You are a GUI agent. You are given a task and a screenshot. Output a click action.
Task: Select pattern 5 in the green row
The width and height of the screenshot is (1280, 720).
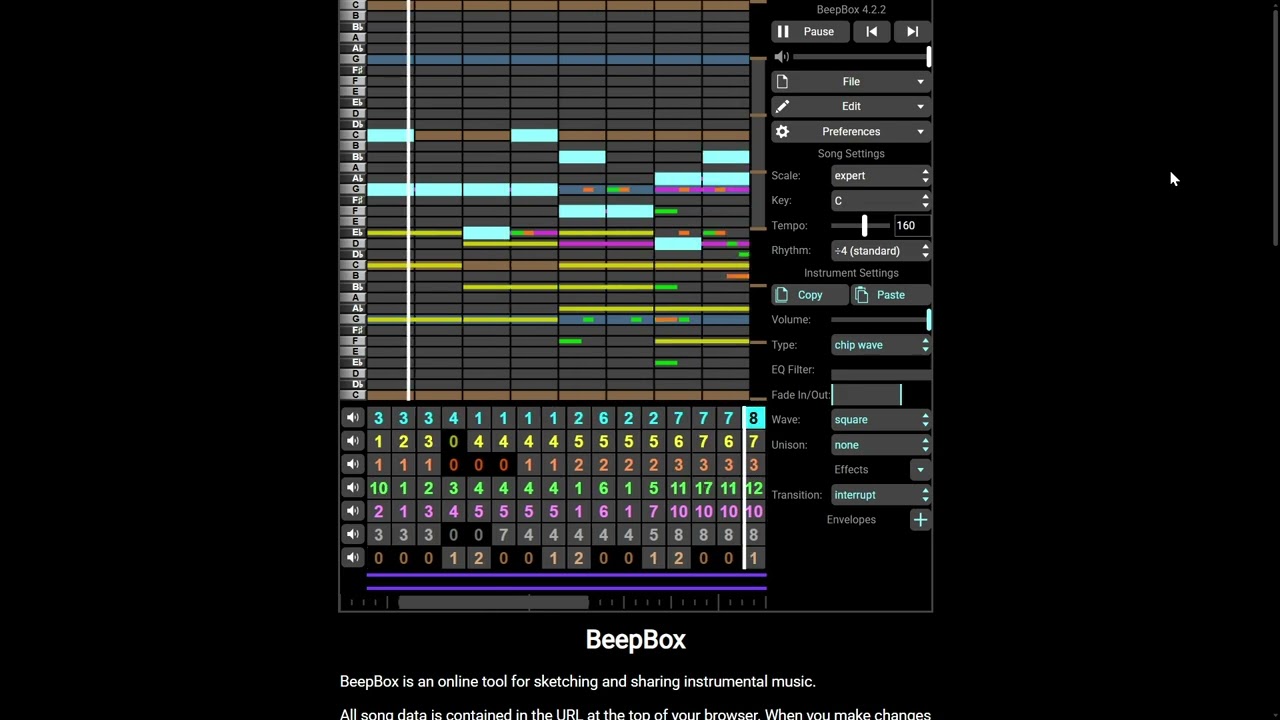pyautogui.click(x=653, y=488)
